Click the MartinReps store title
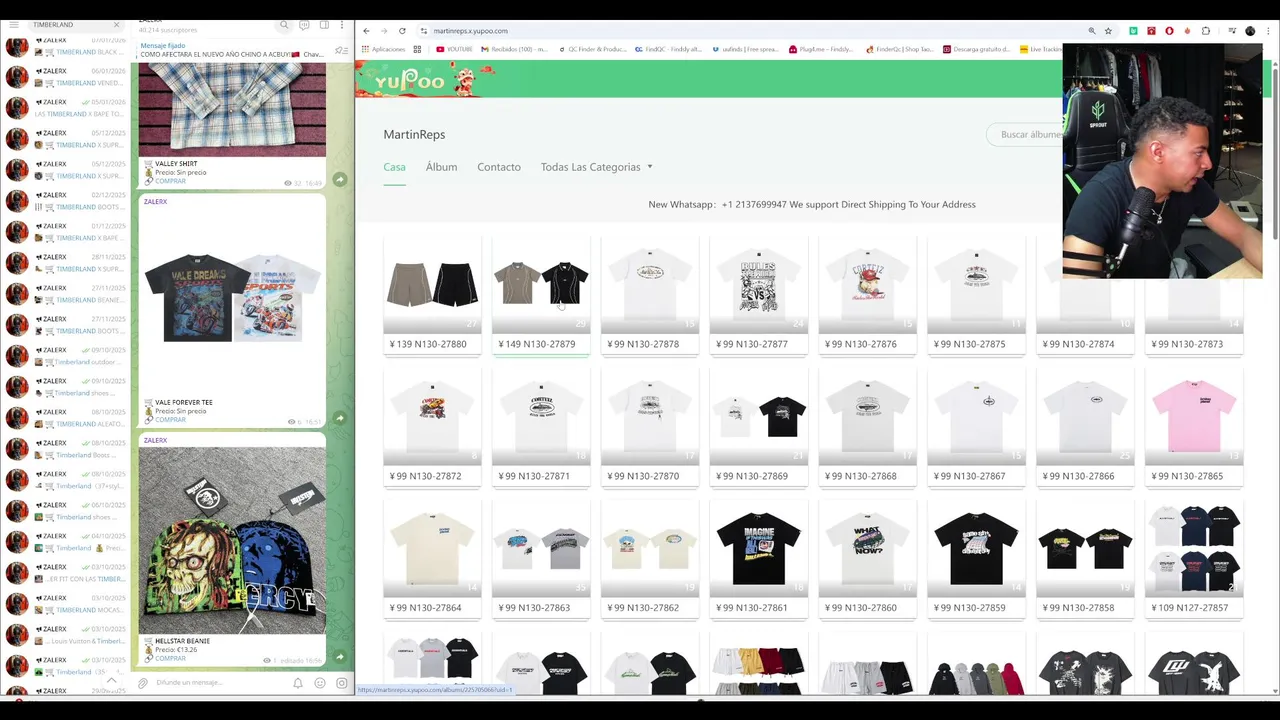Screen dimensions: 1280x720 [414, 134]
